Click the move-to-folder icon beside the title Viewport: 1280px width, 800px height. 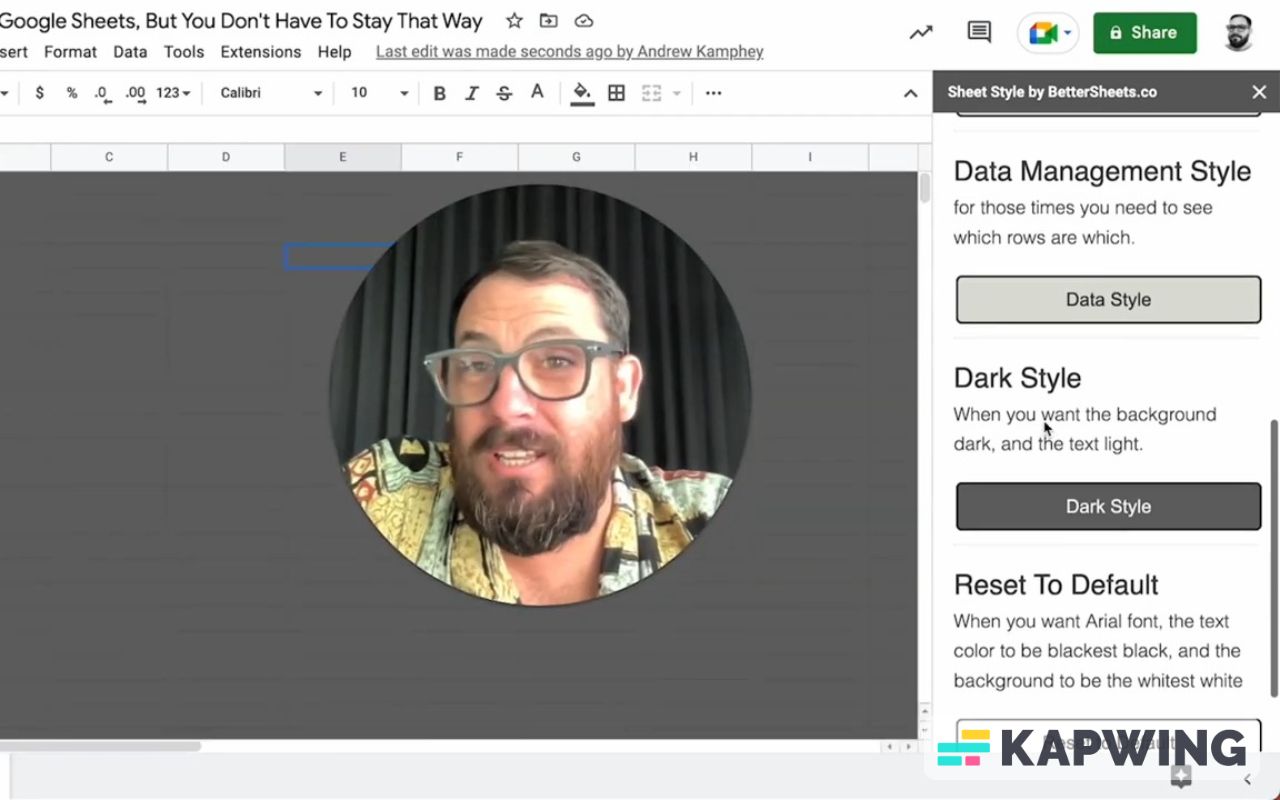(549, 21)
